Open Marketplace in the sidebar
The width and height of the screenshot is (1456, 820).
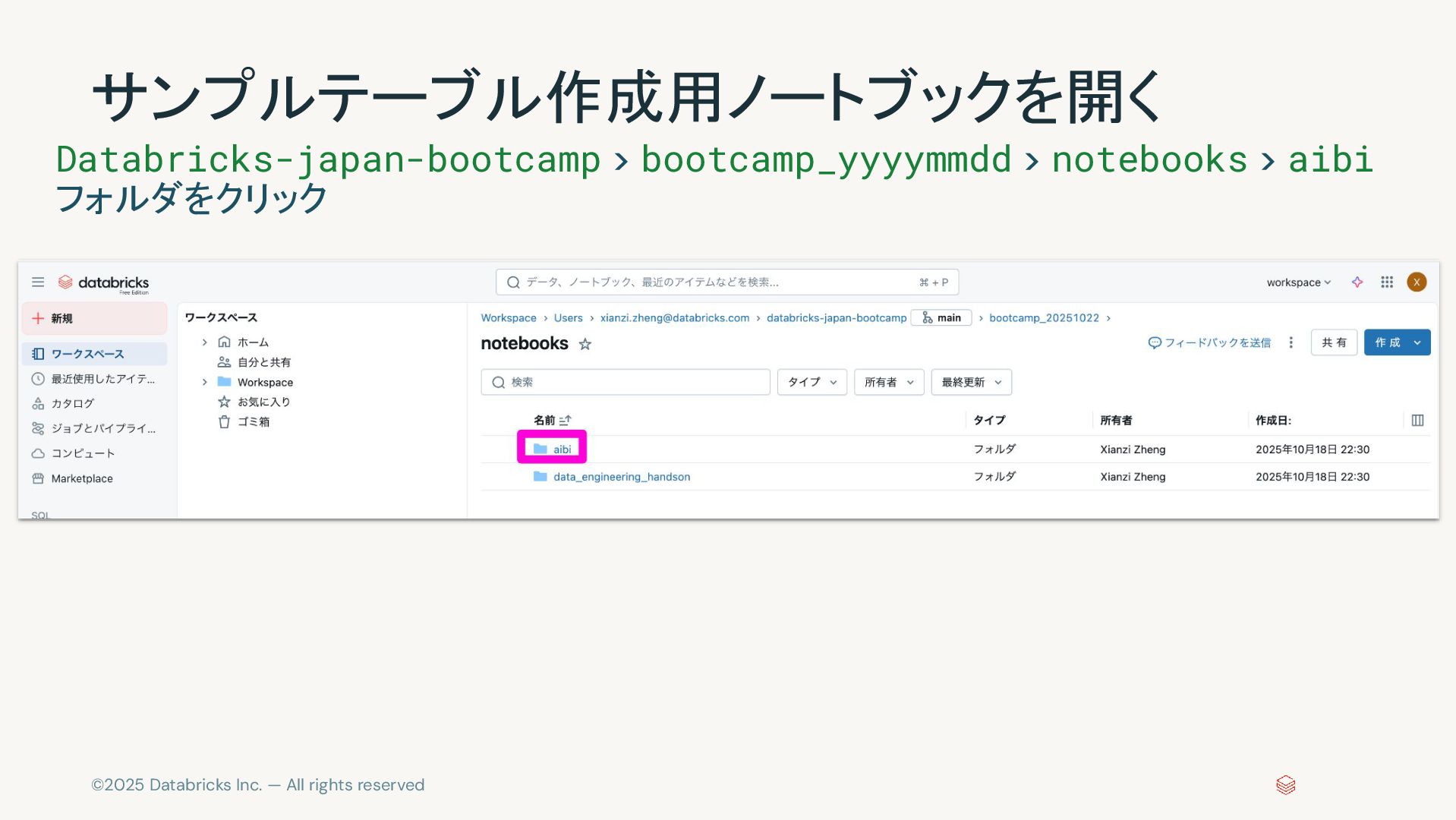point(95,478)
